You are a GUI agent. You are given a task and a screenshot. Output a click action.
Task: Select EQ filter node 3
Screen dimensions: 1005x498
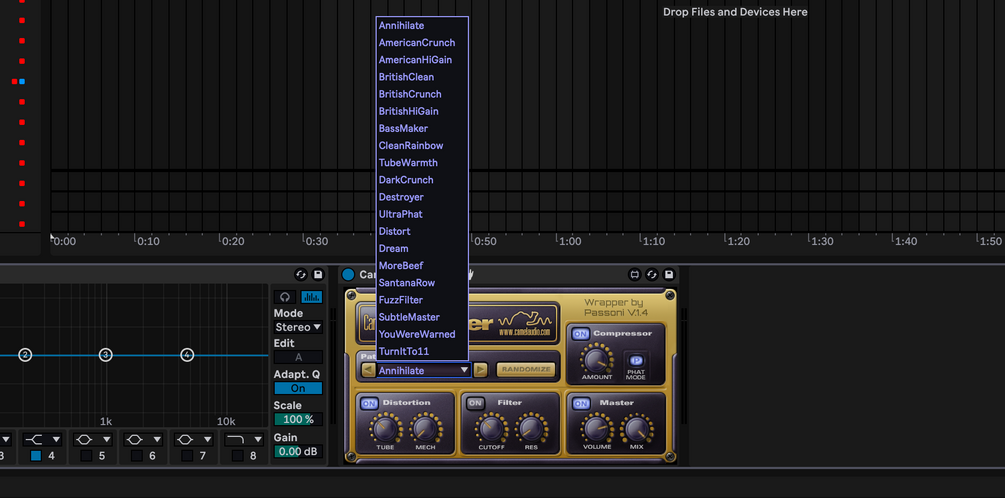106,354
